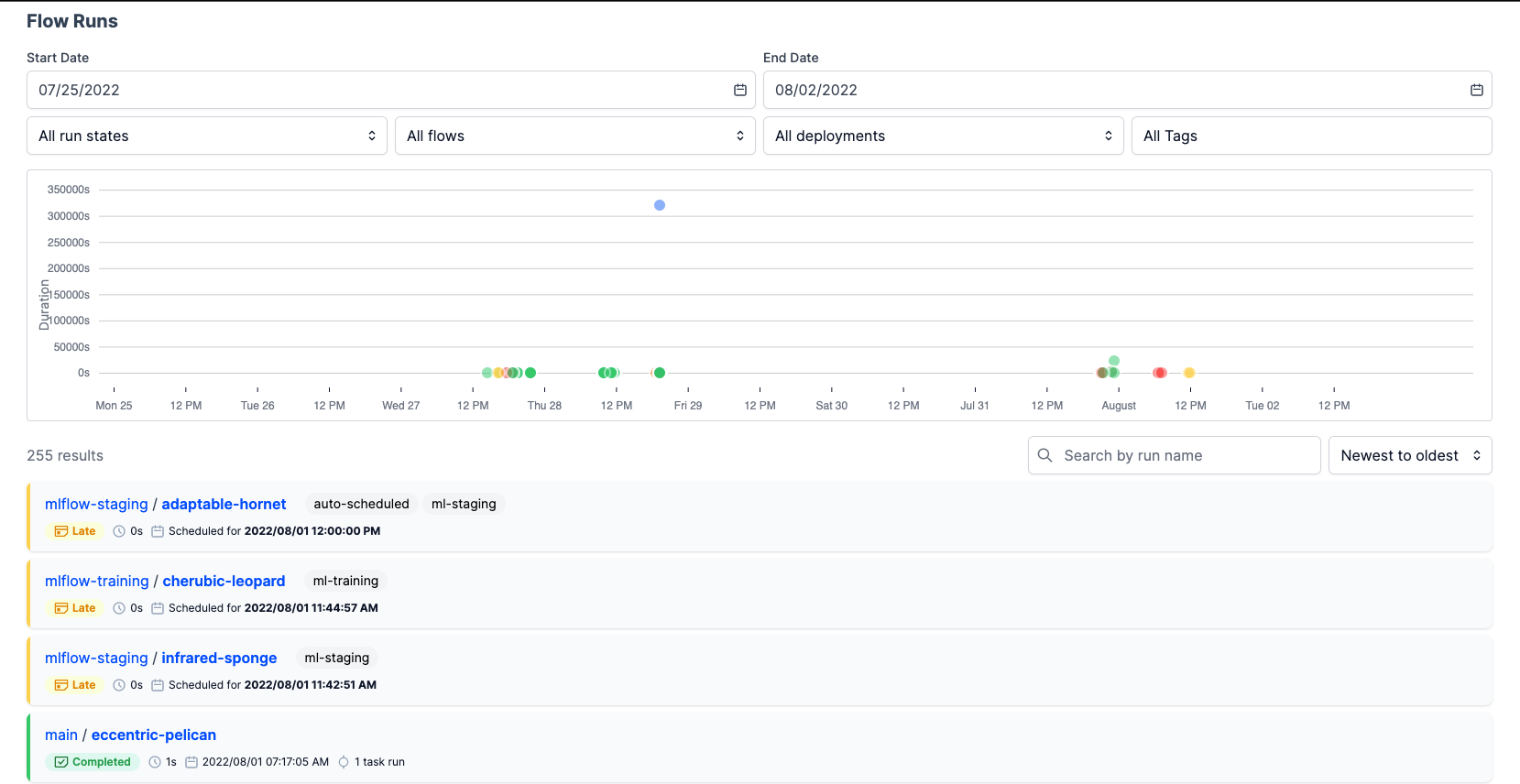
Task: Click the calendar icon in infrared-sponge row
Action: (x=158, y=685)
